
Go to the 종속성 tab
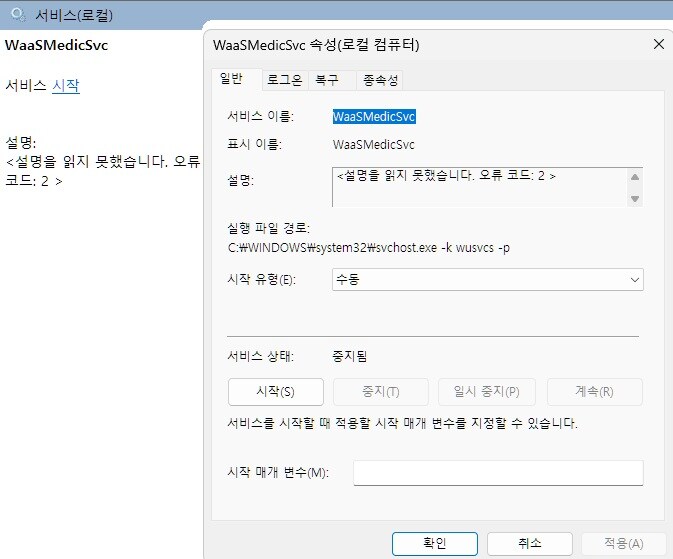pos(380,80)
